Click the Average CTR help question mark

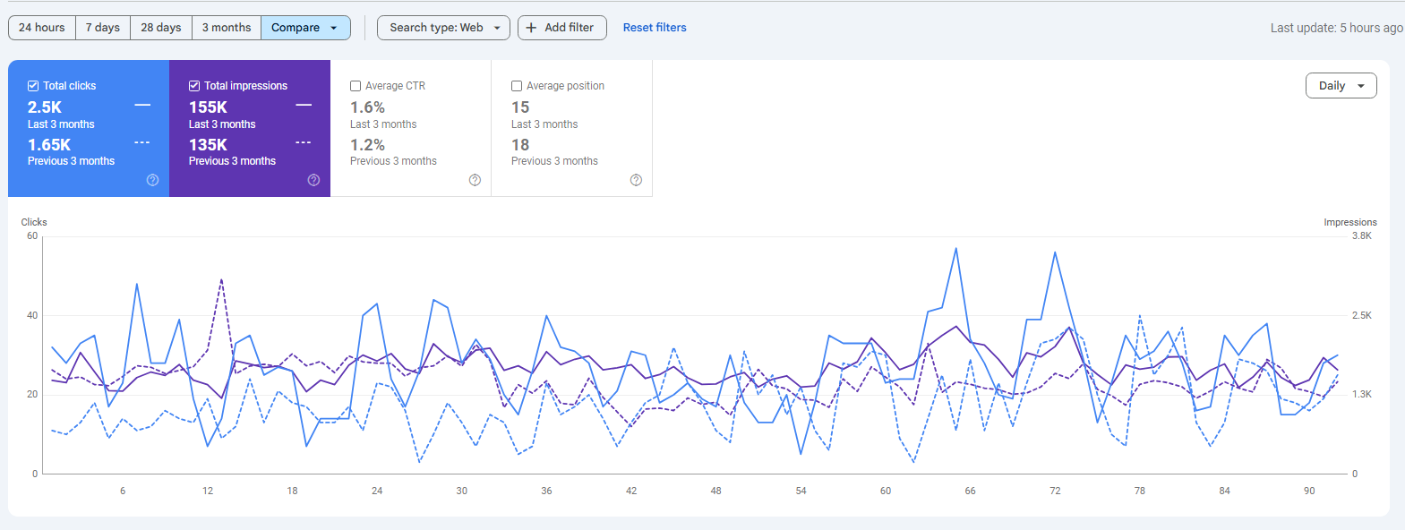point(475,180)
